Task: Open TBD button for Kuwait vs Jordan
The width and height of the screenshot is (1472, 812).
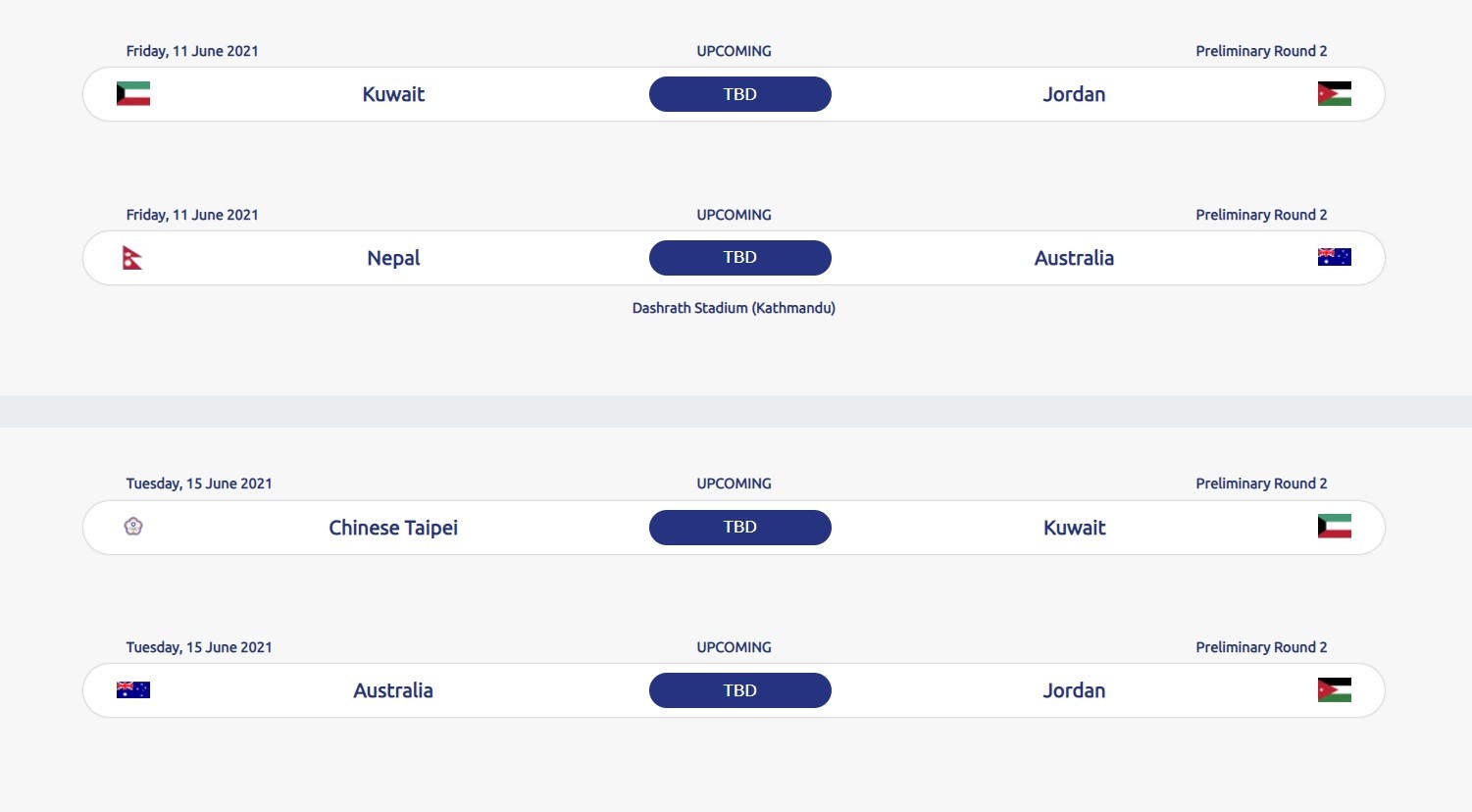Action: (x=740, y=94)
